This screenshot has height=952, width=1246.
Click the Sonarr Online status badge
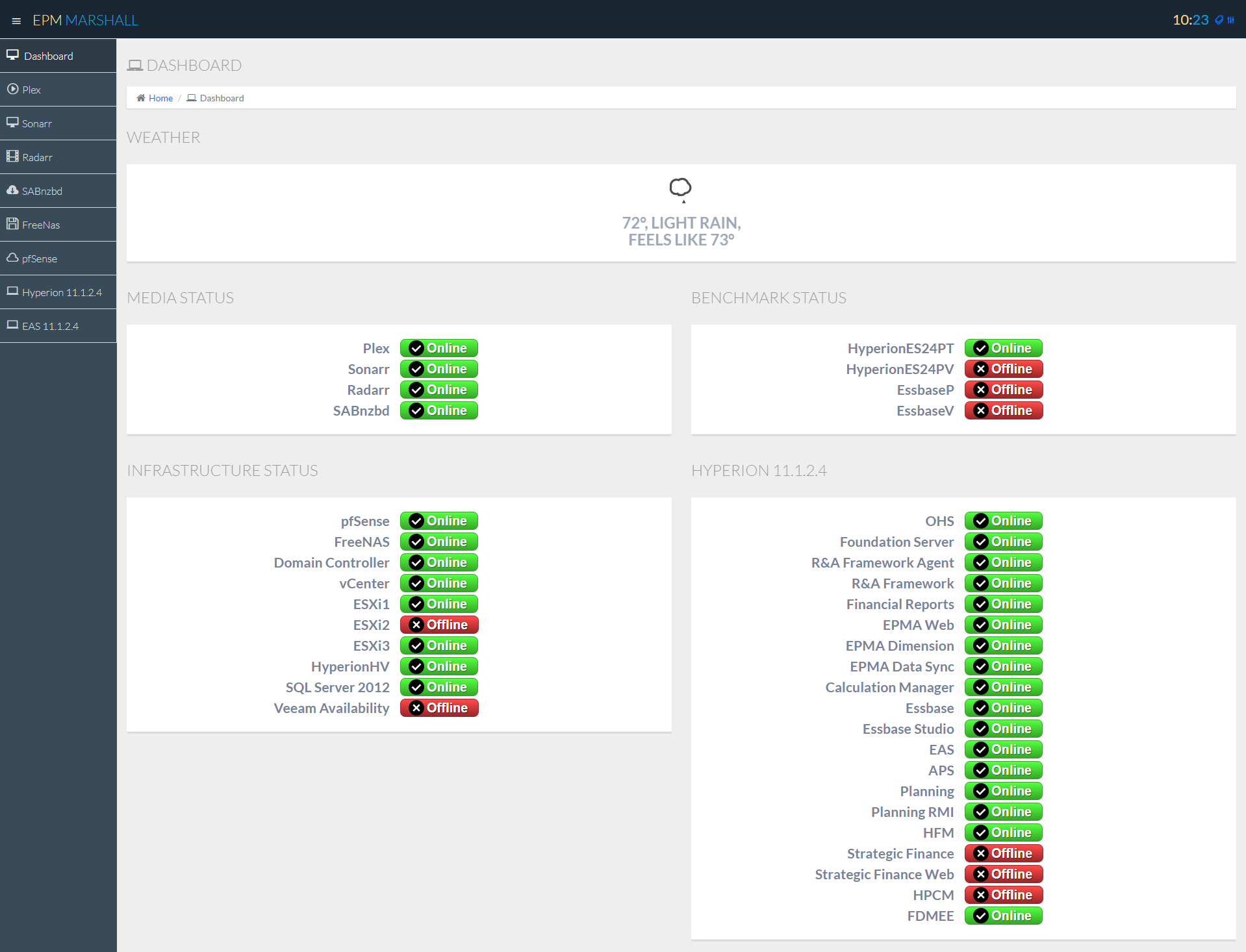[439, 369]
